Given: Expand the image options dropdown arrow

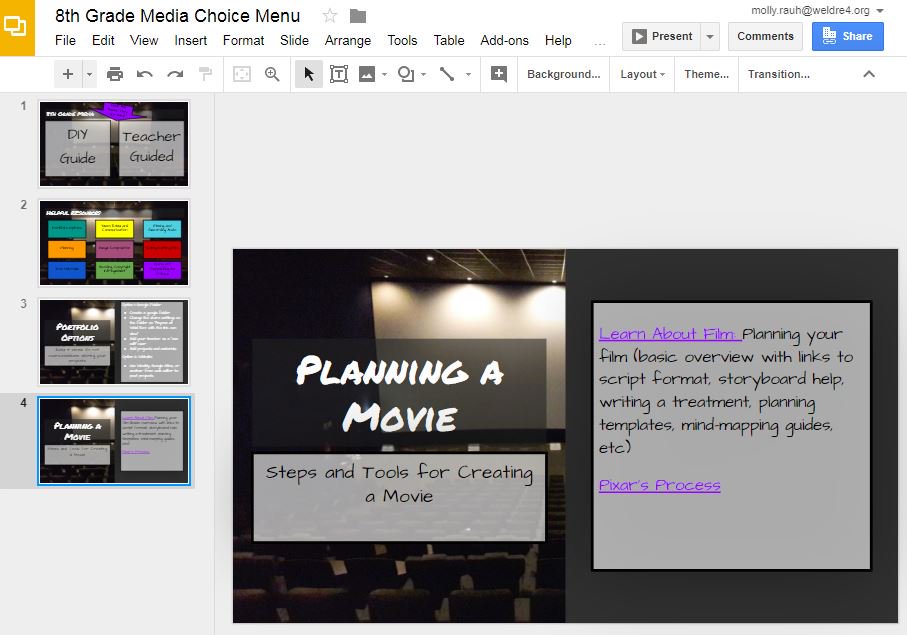Looking at the screenshot, I should coord(384,74).
